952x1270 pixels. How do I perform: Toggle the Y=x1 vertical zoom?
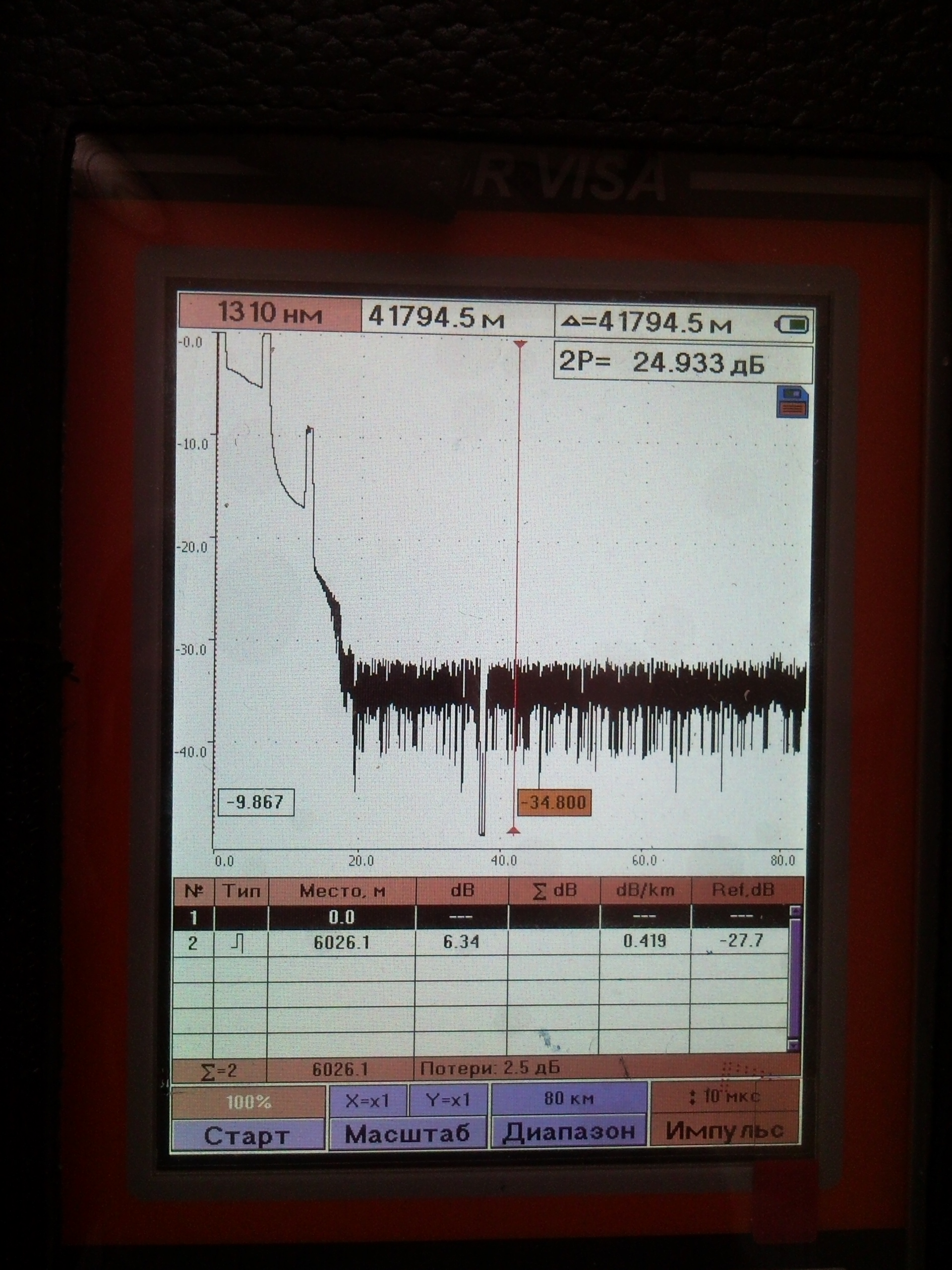click(448, 1099)
